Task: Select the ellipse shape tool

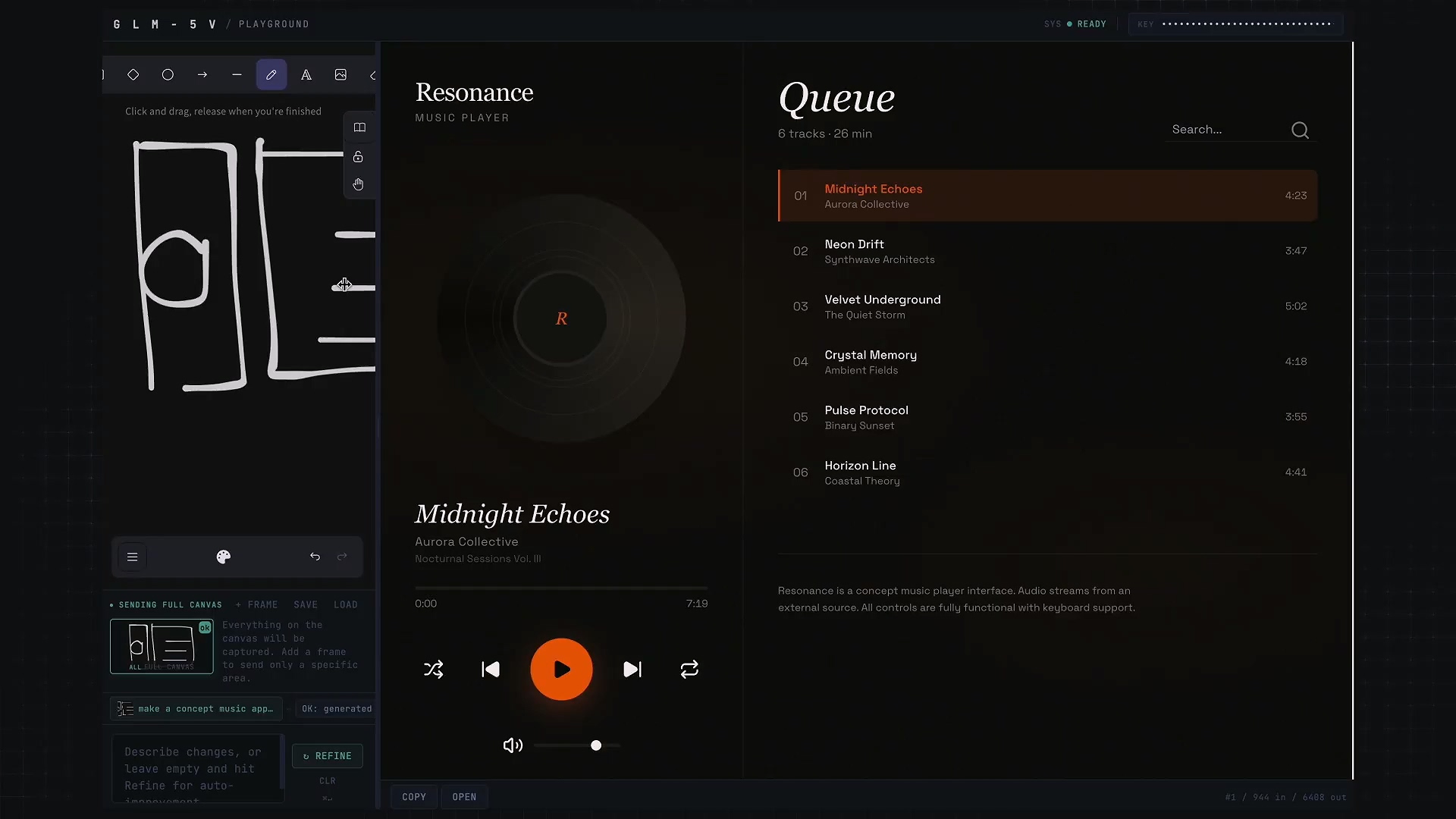Action: point(168,75)
